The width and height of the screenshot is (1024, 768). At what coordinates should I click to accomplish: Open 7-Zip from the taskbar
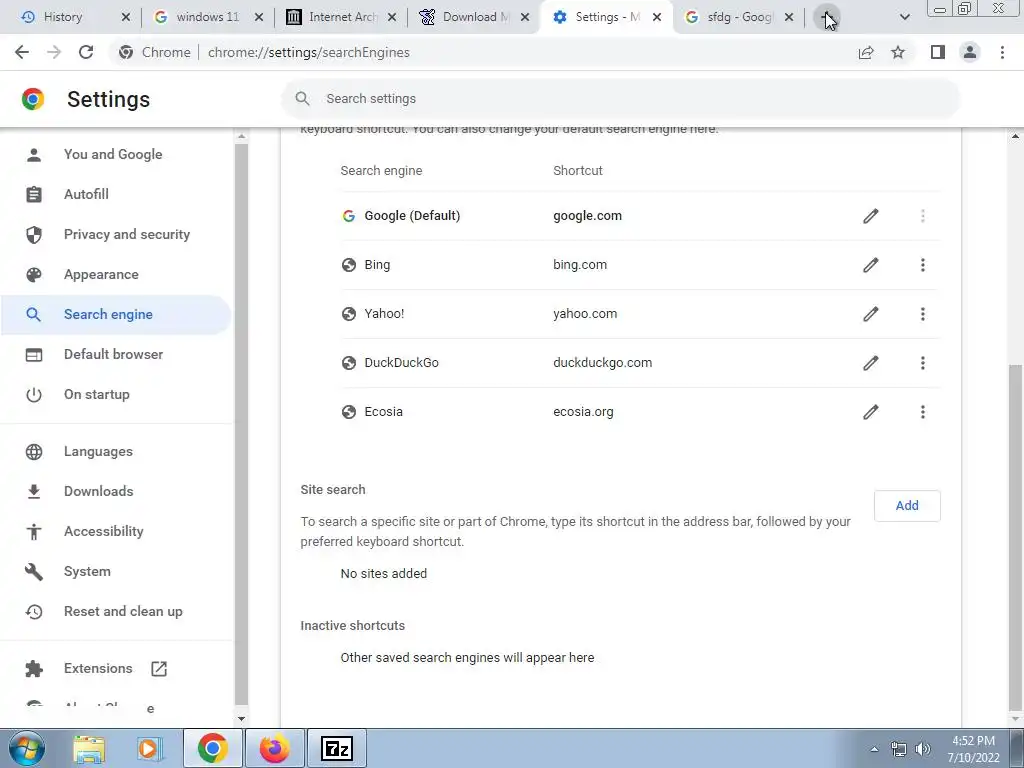click(x=337, y=748)
